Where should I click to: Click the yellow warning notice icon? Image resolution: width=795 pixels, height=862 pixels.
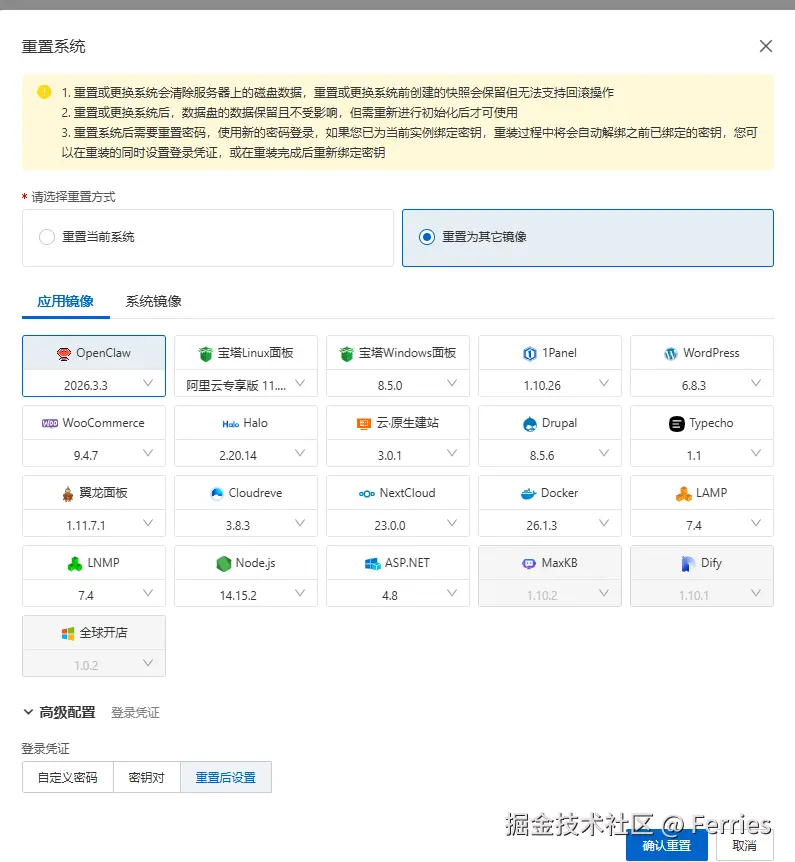click(x=44, y=92)
